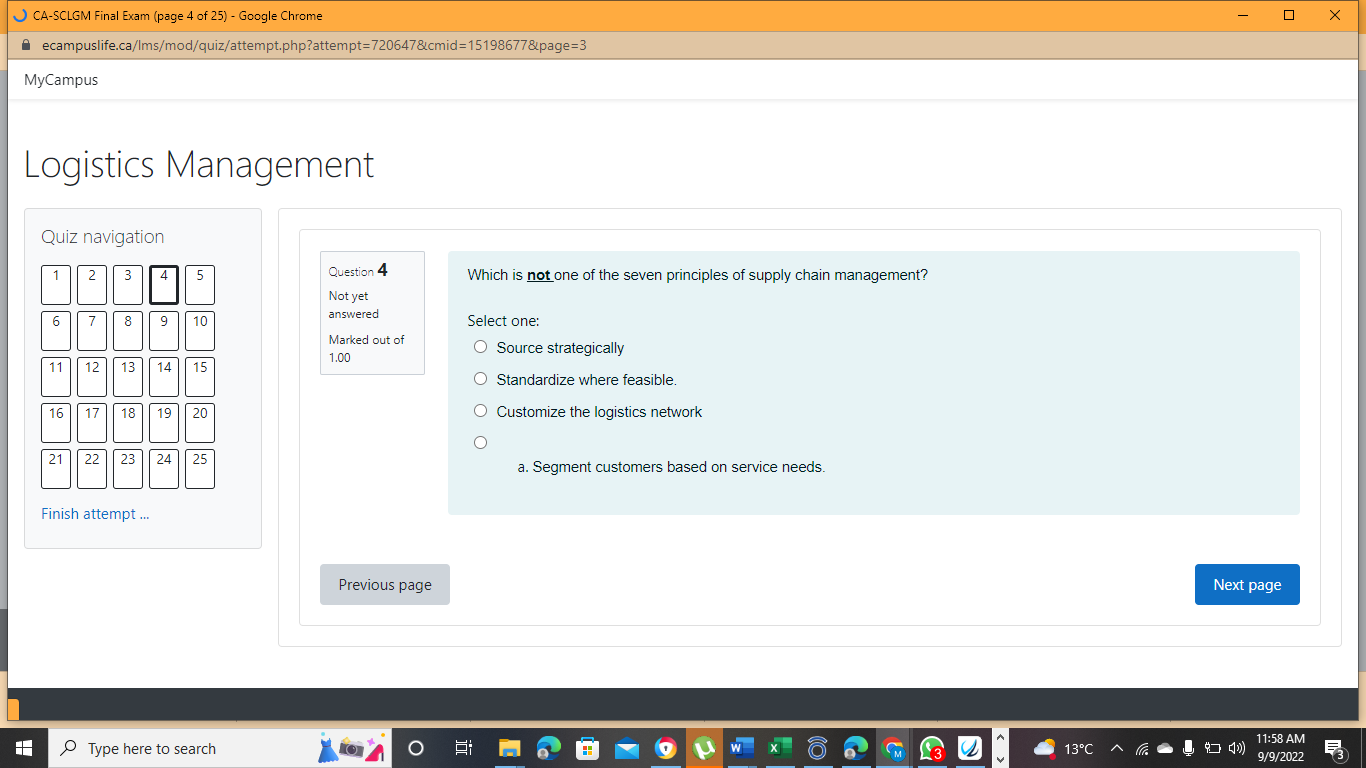1366x768 pixels.
Task: Select the 'Source strategically' answer option
Action: 480,346
